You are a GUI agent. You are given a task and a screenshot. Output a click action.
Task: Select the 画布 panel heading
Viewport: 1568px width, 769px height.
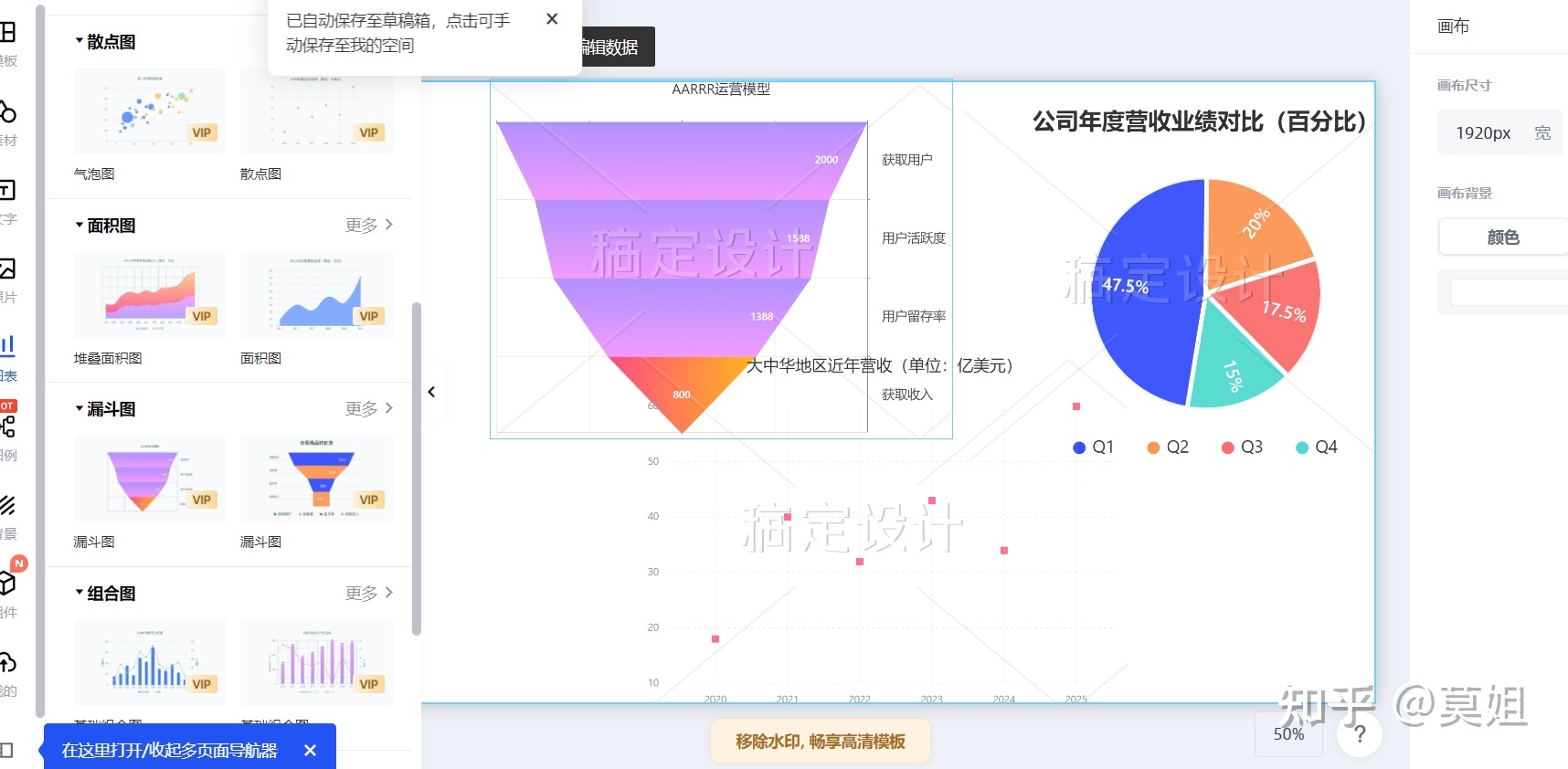pos(1453,26)
